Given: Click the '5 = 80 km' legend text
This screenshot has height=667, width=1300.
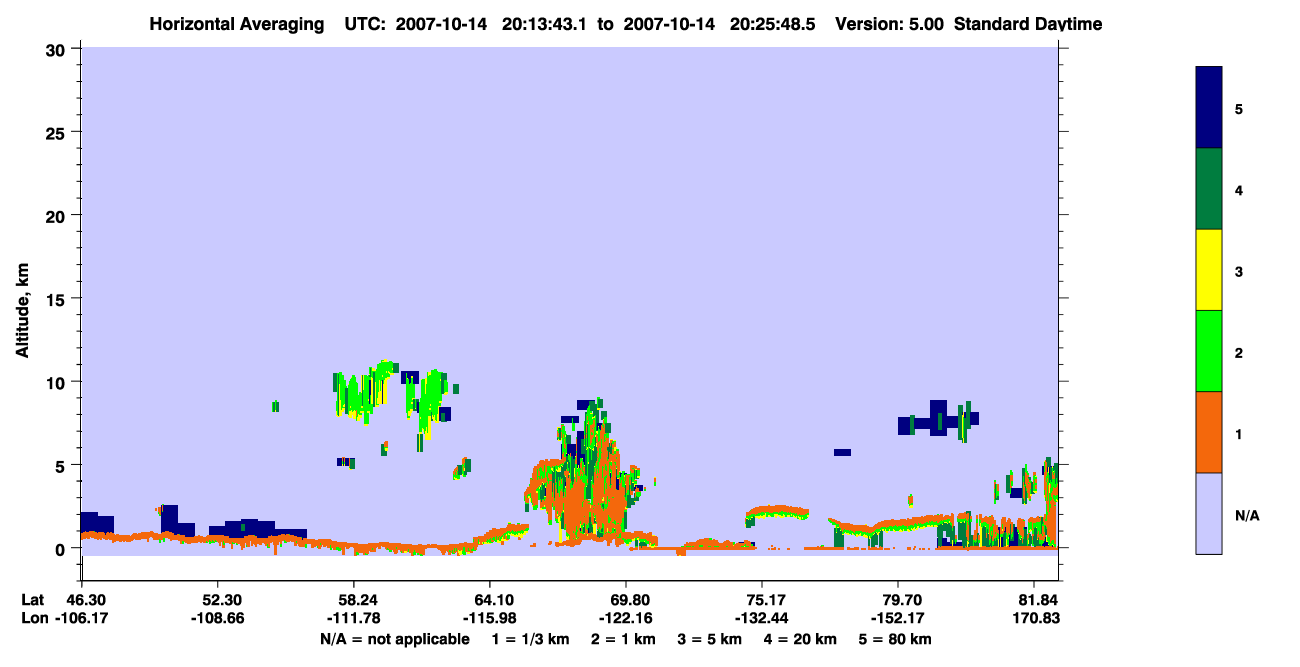Looking at the screenshot, I should click(x=896, y=639).
